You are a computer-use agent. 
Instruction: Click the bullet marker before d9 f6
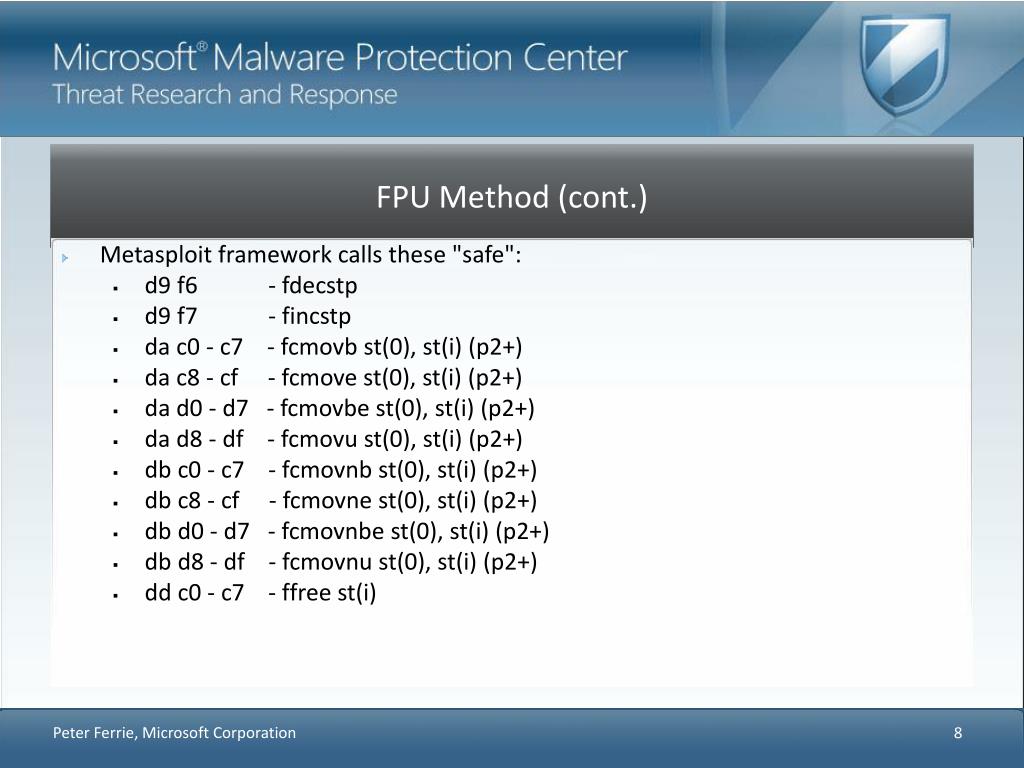[116, 288]
